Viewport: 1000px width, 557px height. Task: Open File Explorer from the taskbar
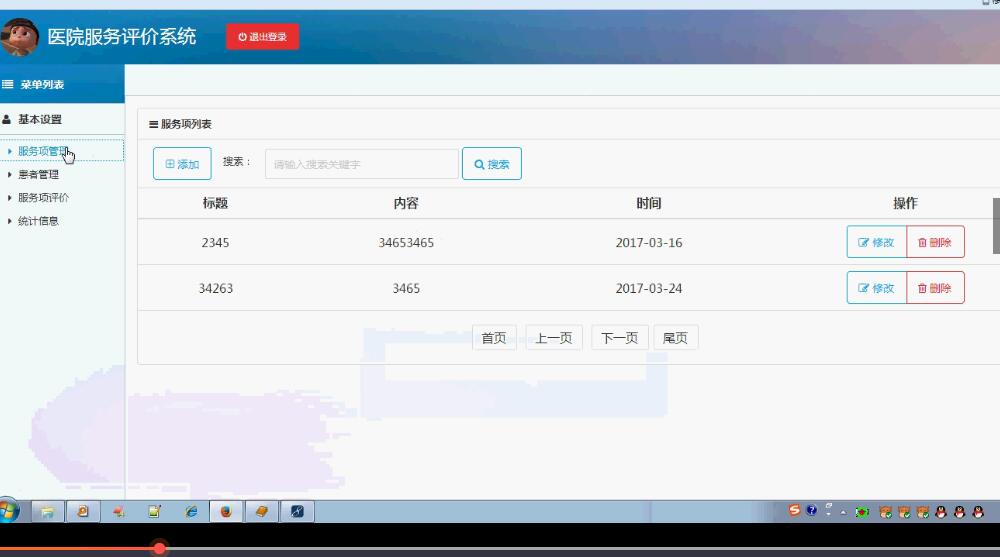[47, 511]
